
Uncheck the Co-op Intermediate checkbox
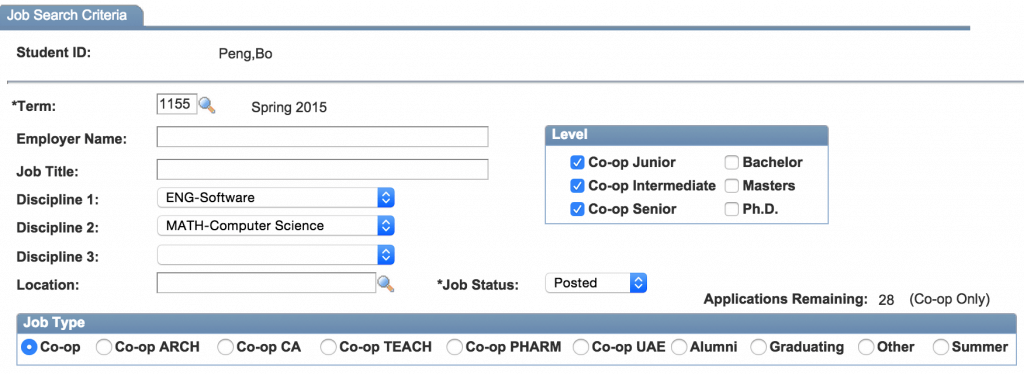pyautogui.click(x=577, y=186)
